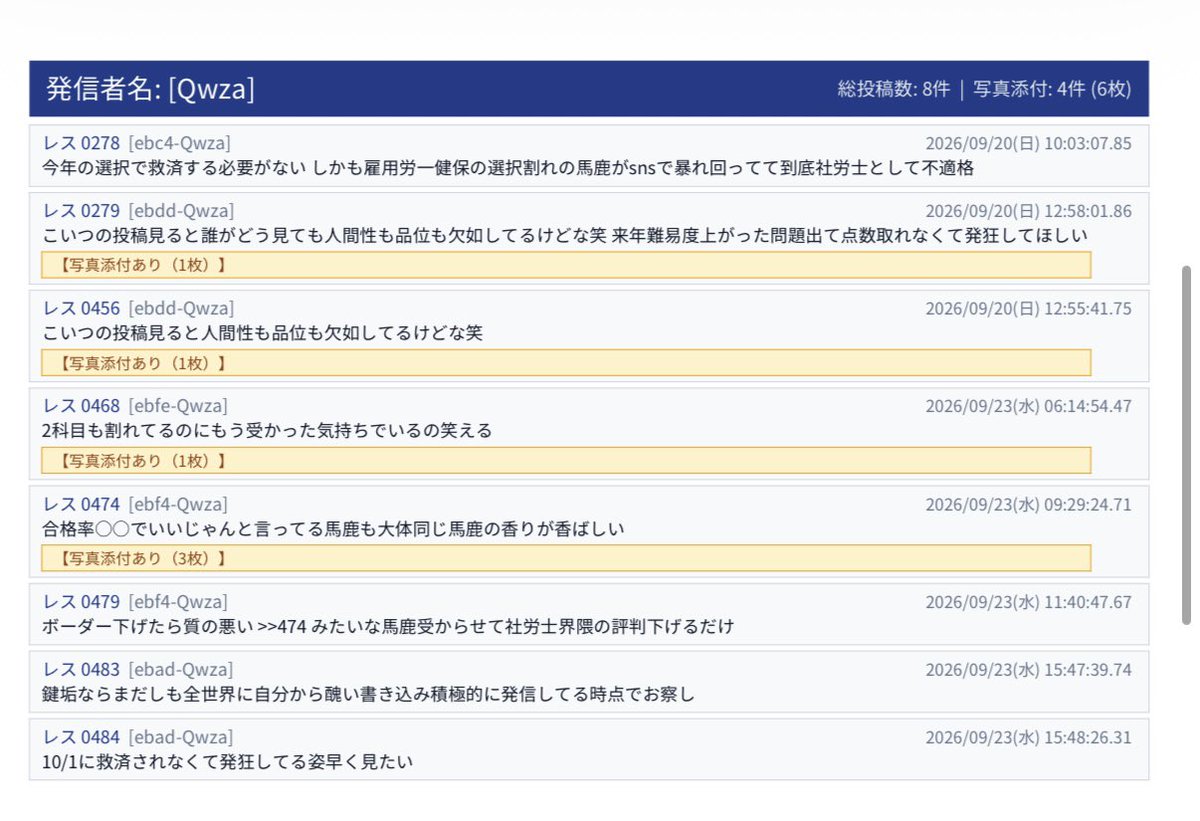Screen dimensions: 1200x821
Task: Click 写真添付: 4件 (6枚) in header
Action: click(x=1052, y=89)
